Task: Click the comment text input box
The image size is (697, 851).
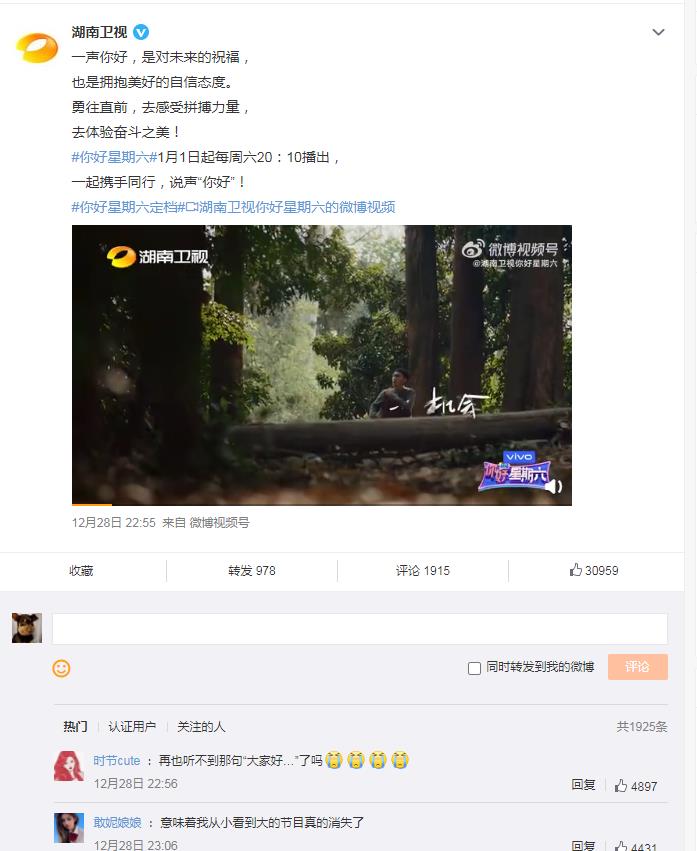Action: (359, 629)
